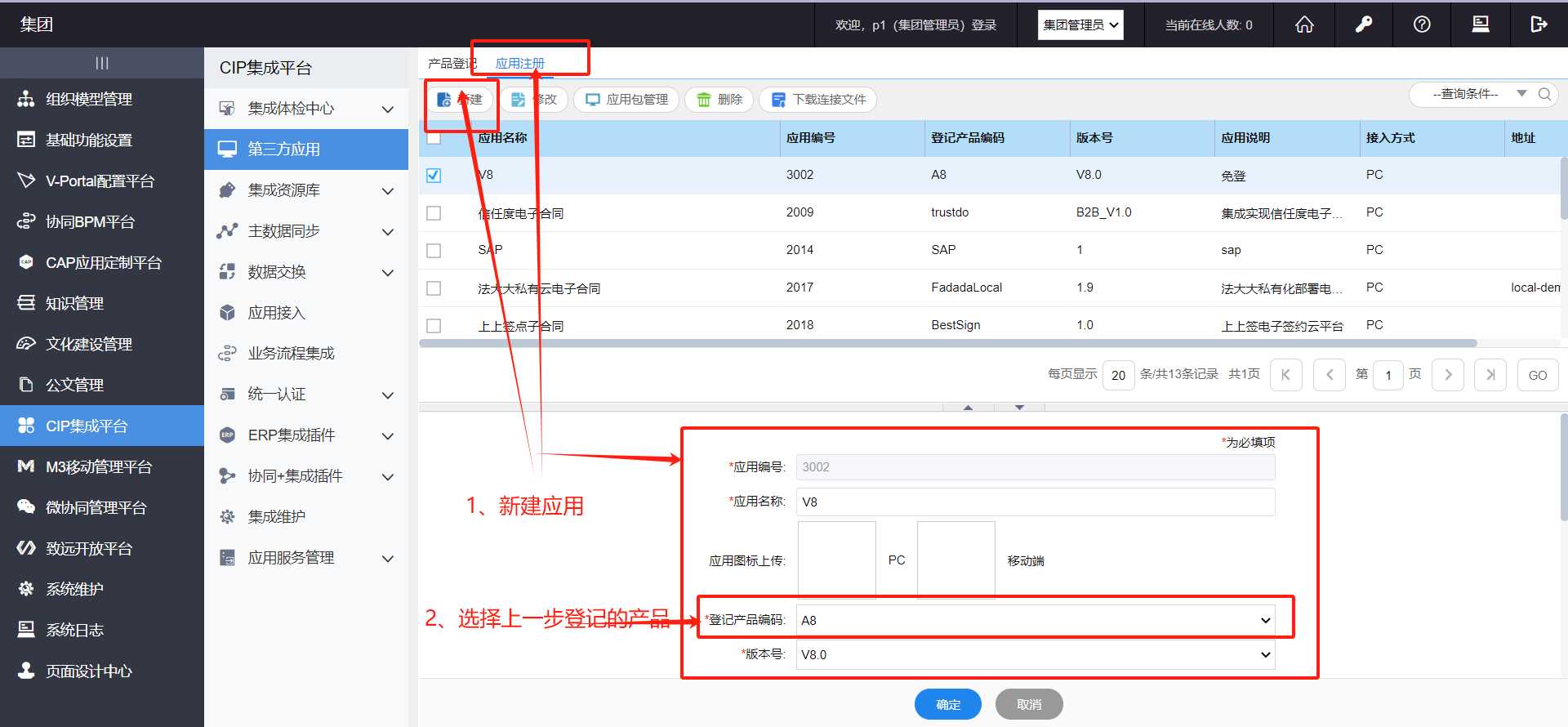The image size is (1568, 727).
Task: Click the logout exit icon
Action: 1539,25
